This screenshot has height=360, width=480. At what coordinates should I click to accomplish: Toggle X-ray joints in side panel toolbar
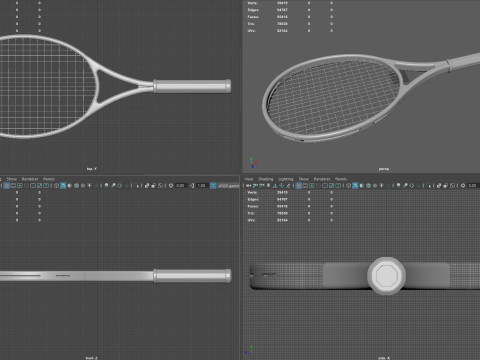pos(452,185)
